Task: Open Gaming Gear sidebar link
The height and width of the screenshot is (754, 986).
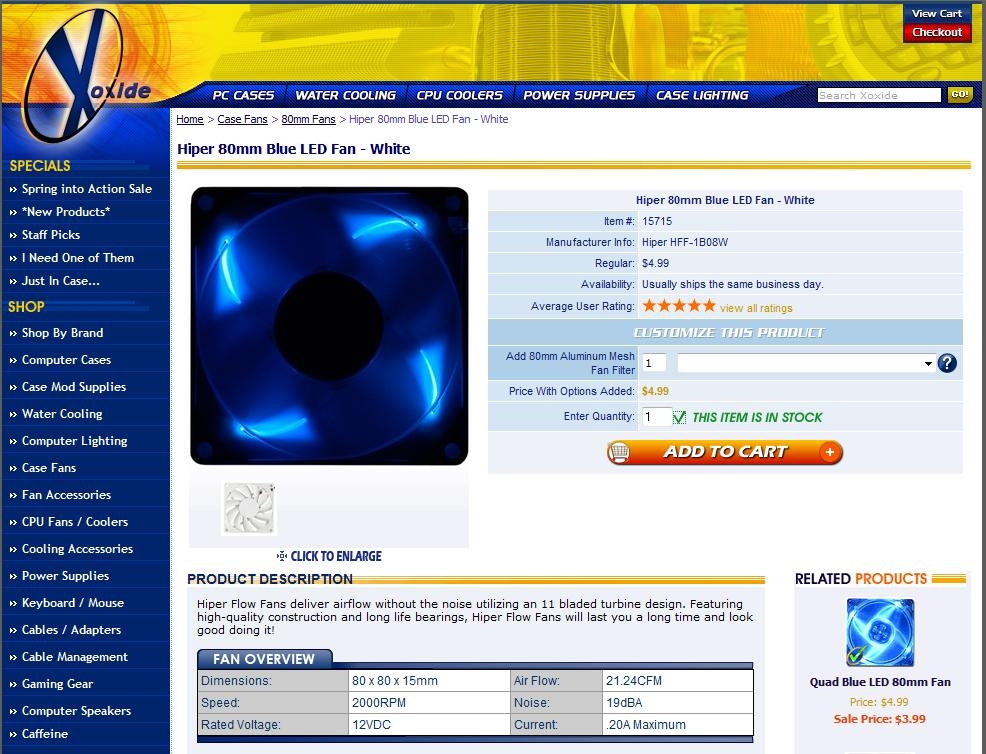Action: tap(57, 684)
